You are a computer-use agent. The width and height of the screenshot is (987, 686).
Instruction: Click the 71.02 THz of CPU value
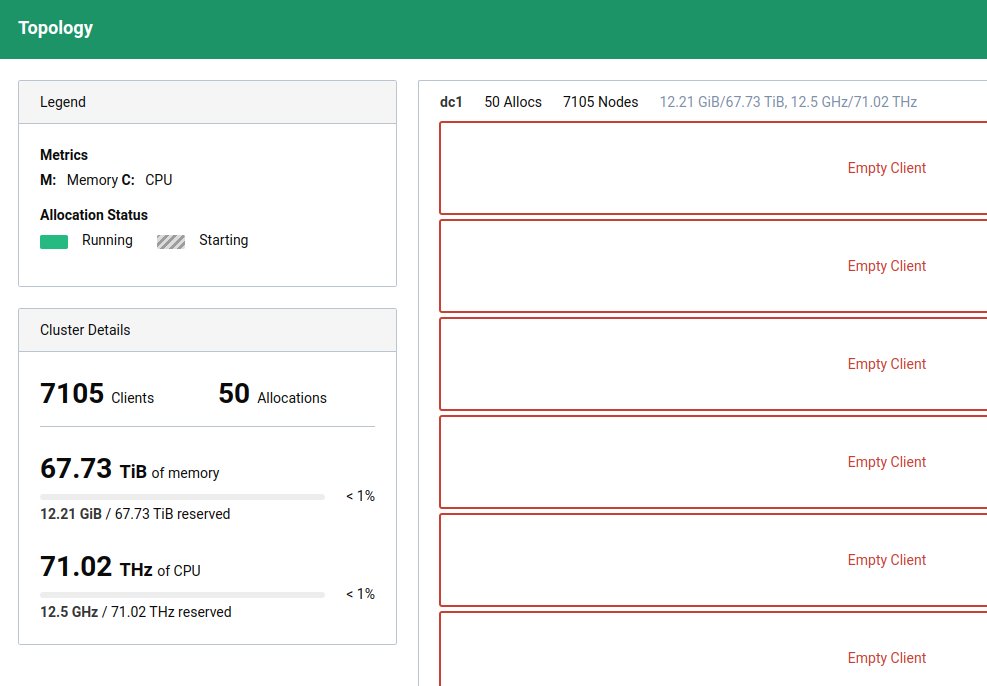click(120, 567)
